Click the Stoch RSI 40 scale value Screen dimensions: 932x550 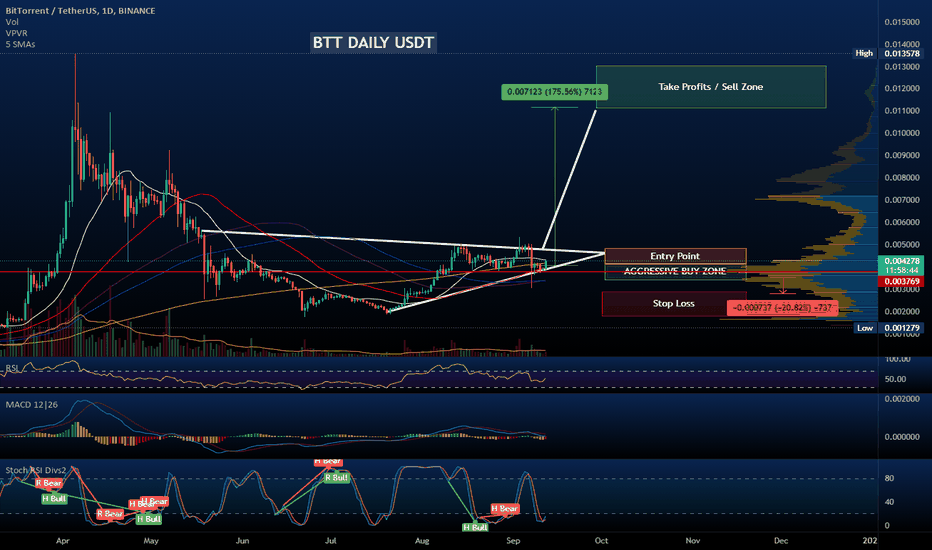point(889,502)
